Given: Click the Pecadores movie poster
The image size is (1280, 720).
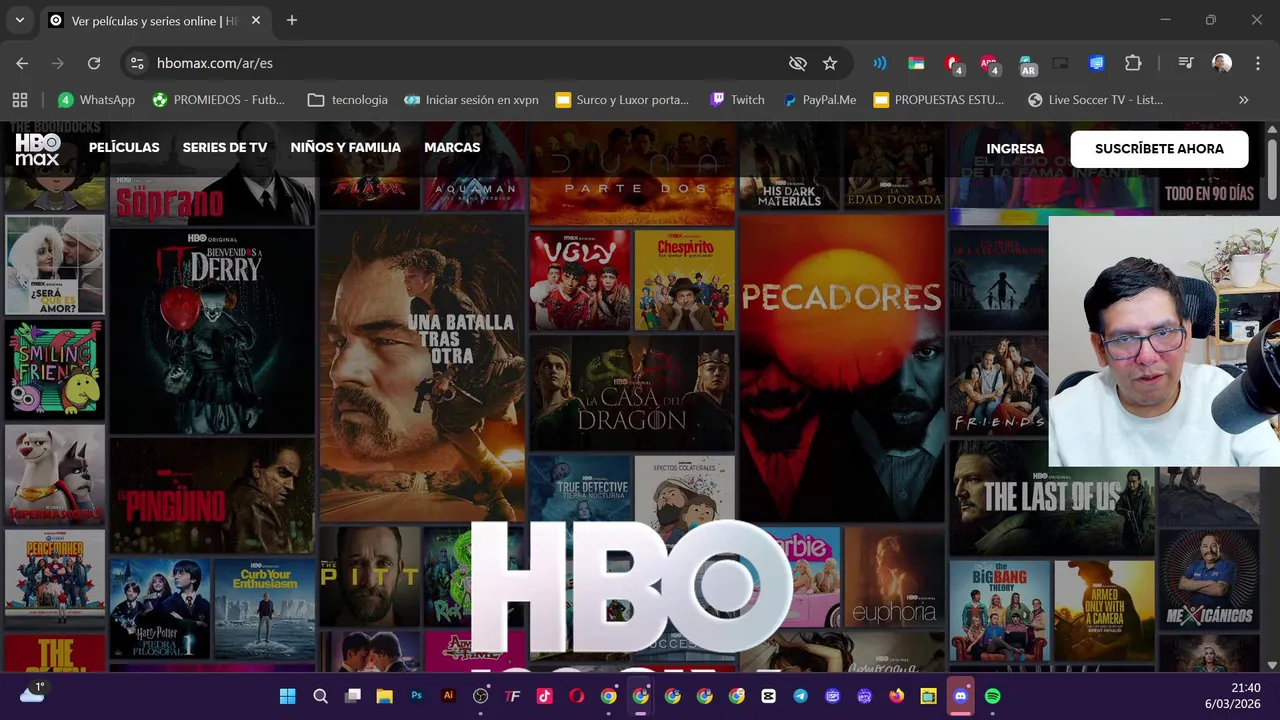Looking at the screenshot, I should point(842,368).
